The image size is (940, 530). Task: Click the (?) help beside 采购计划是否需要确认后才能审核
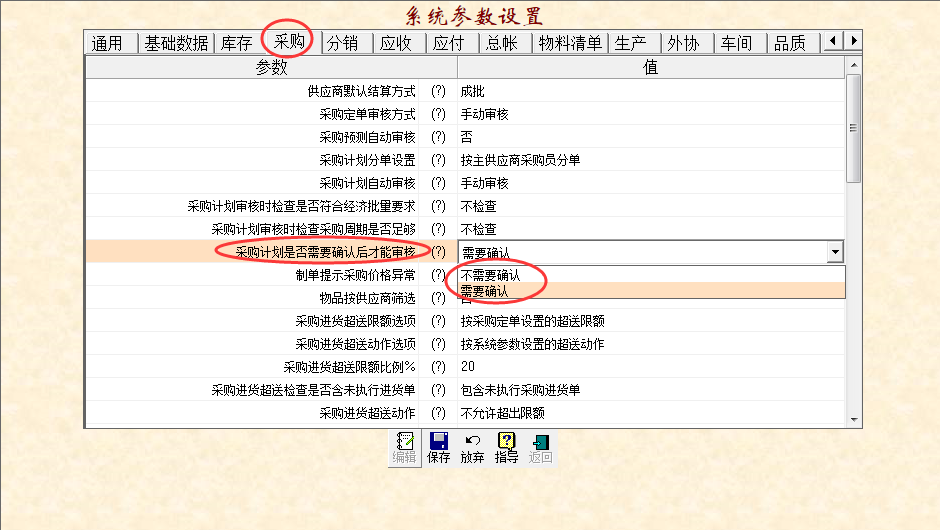438,252
